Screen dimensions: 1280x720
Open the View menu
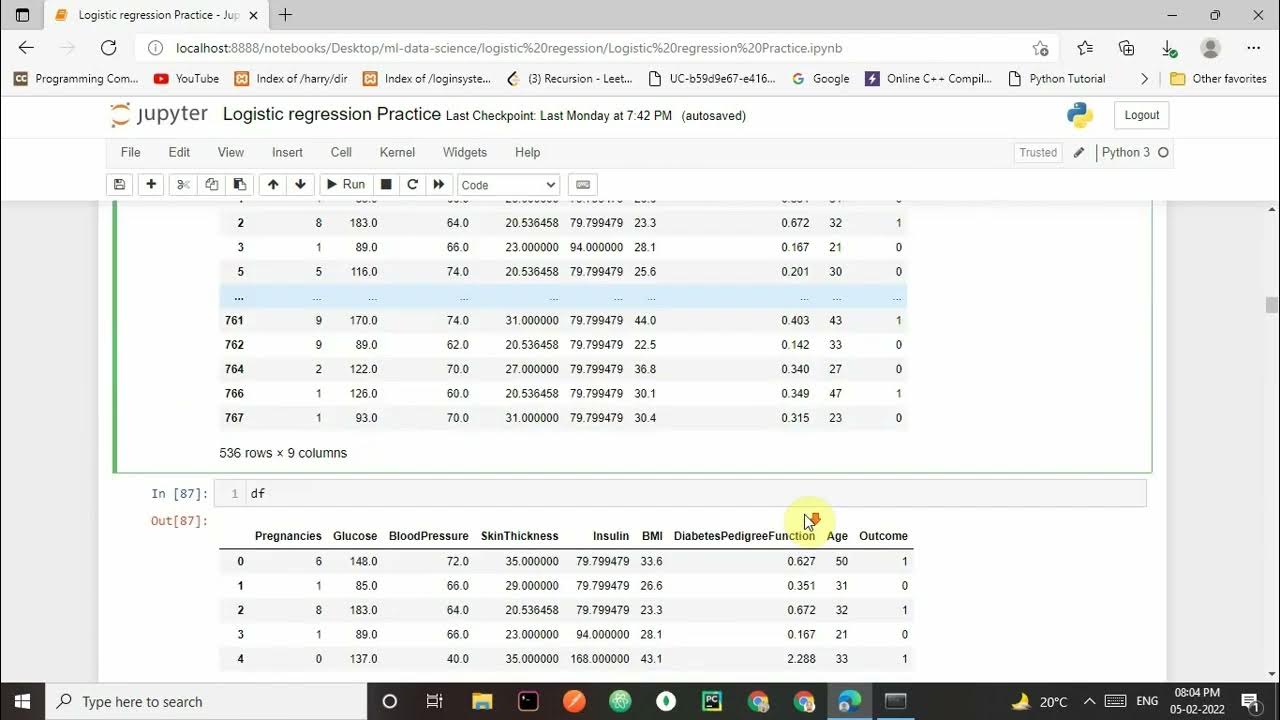coord(231,152)
